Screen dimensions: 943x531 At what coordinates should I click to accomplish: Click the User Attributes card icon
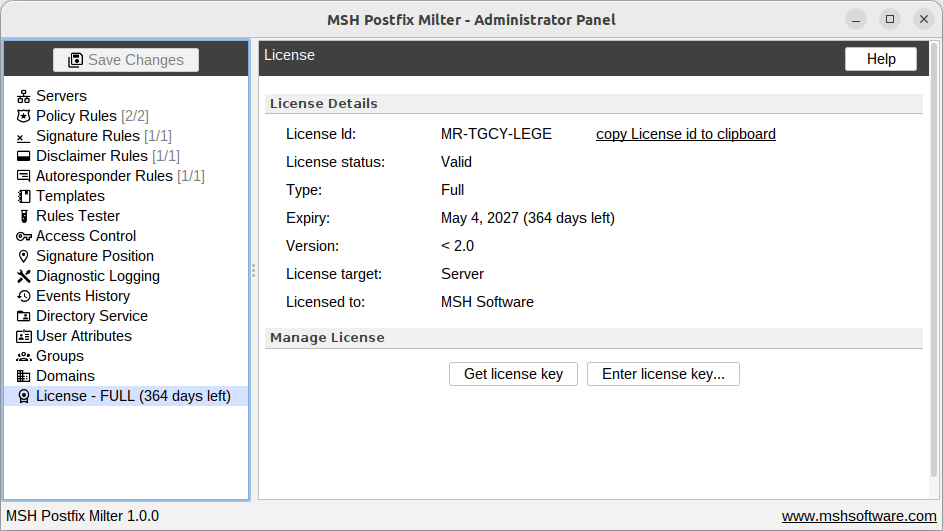click(x=23, y=336)
